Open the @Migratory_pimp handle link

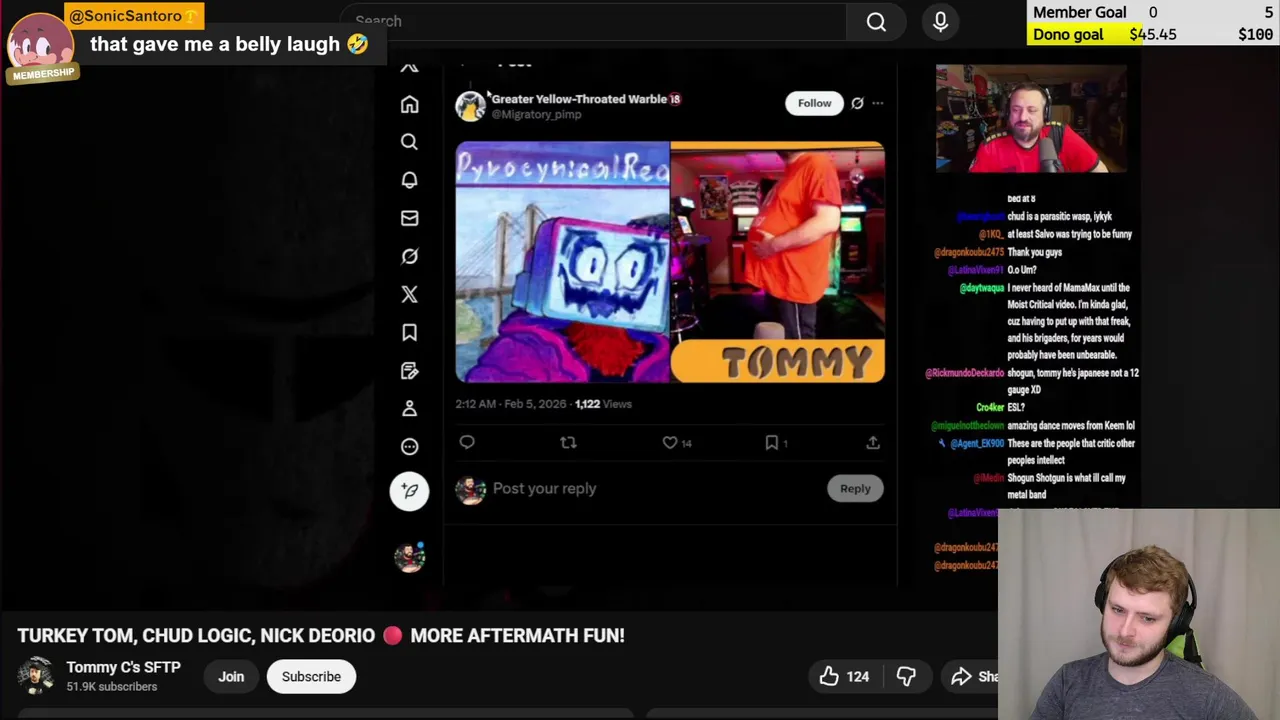pos(536,115)
